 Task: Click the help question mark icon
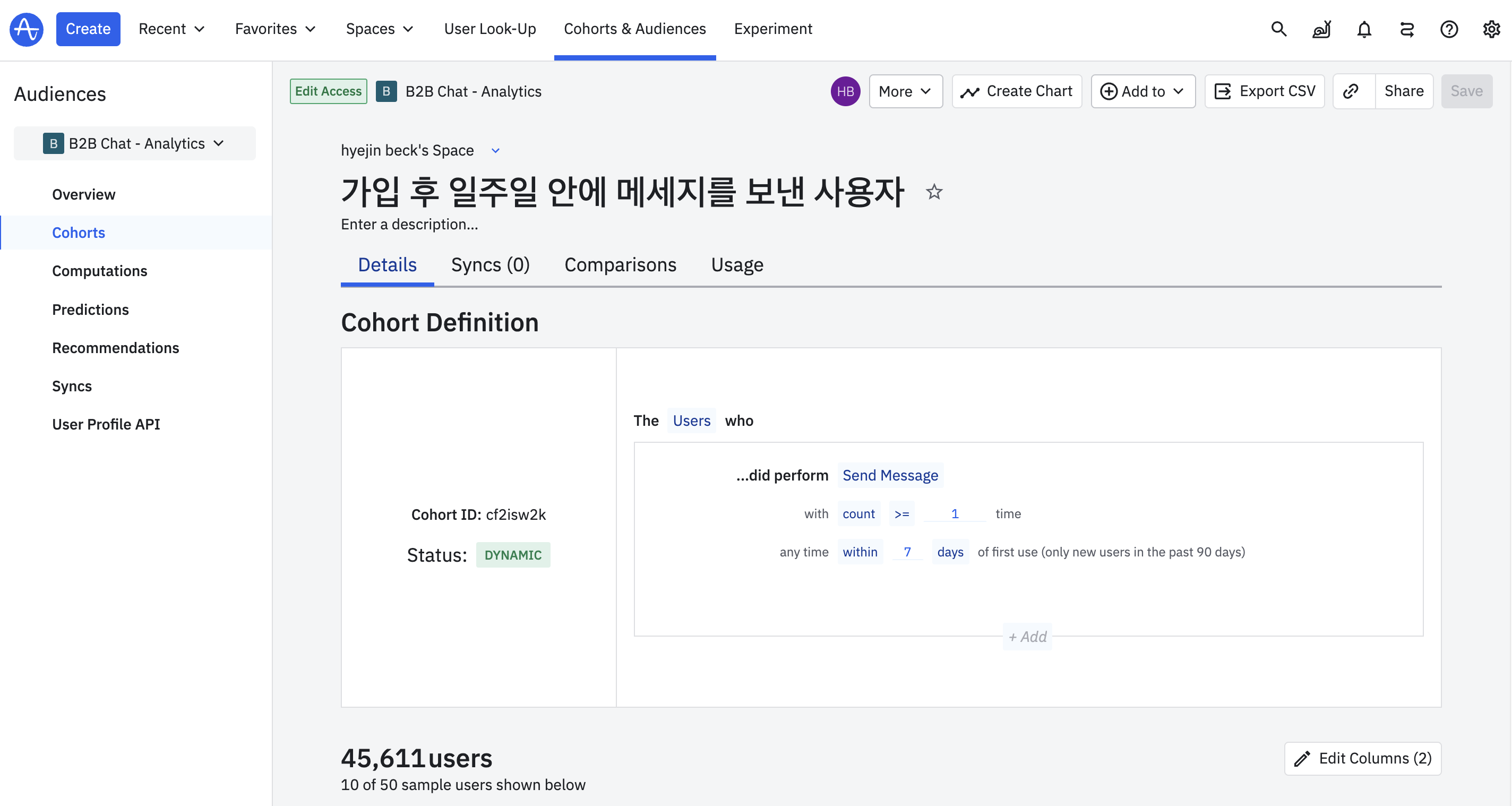(x=1449, y=29)
